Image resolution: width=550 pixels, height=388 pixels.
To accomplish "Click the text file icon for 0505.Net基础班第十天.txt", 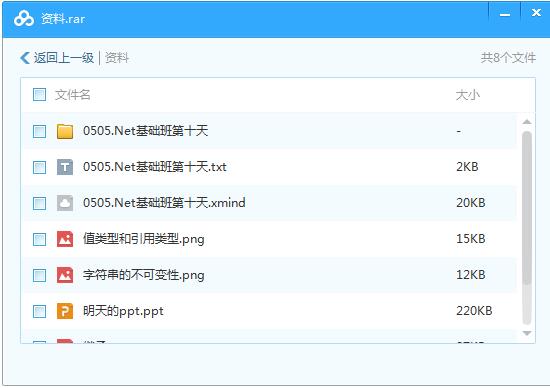I will click(x=65, y=167).
